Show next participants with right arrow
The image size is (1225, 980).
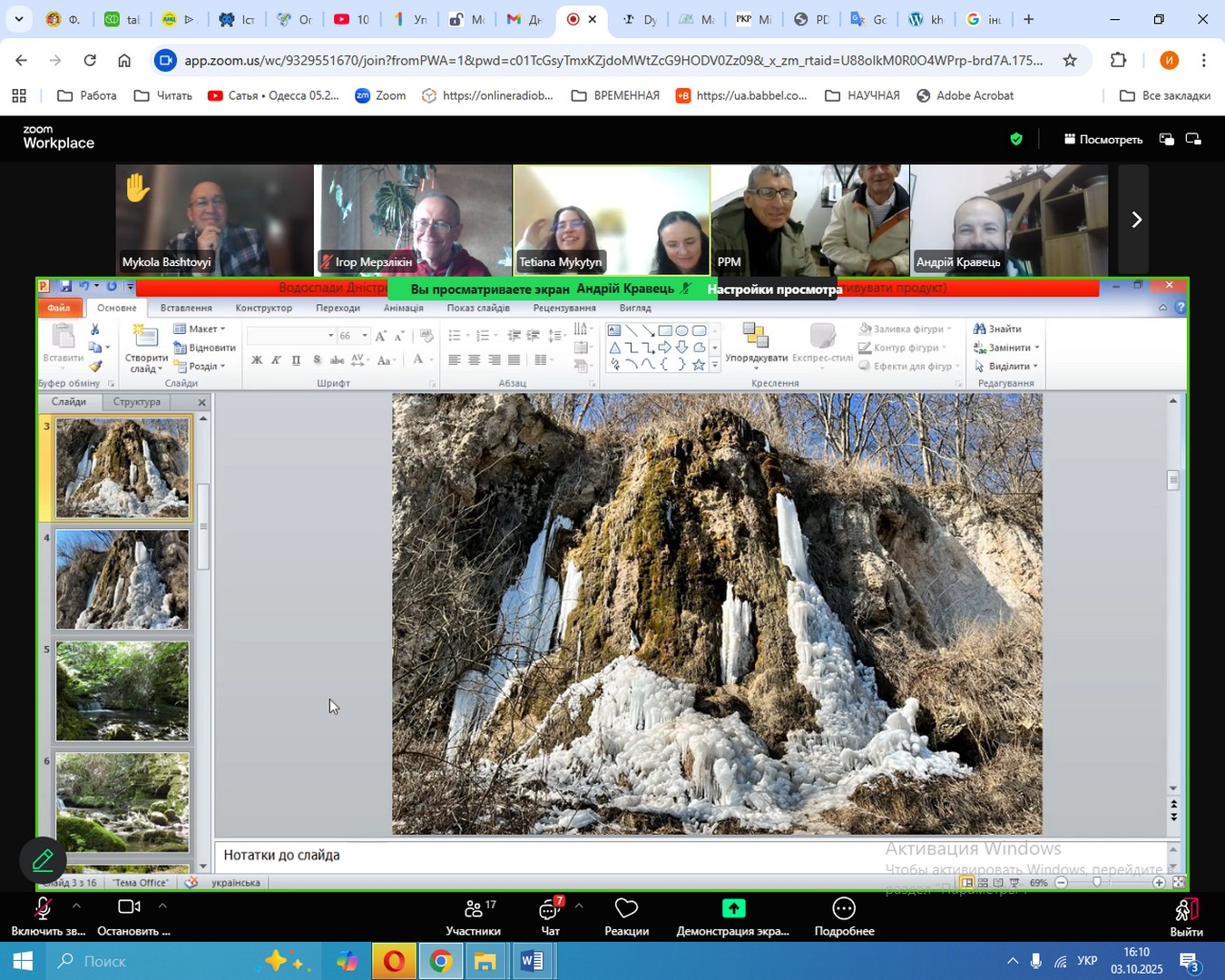(1135, 220)
